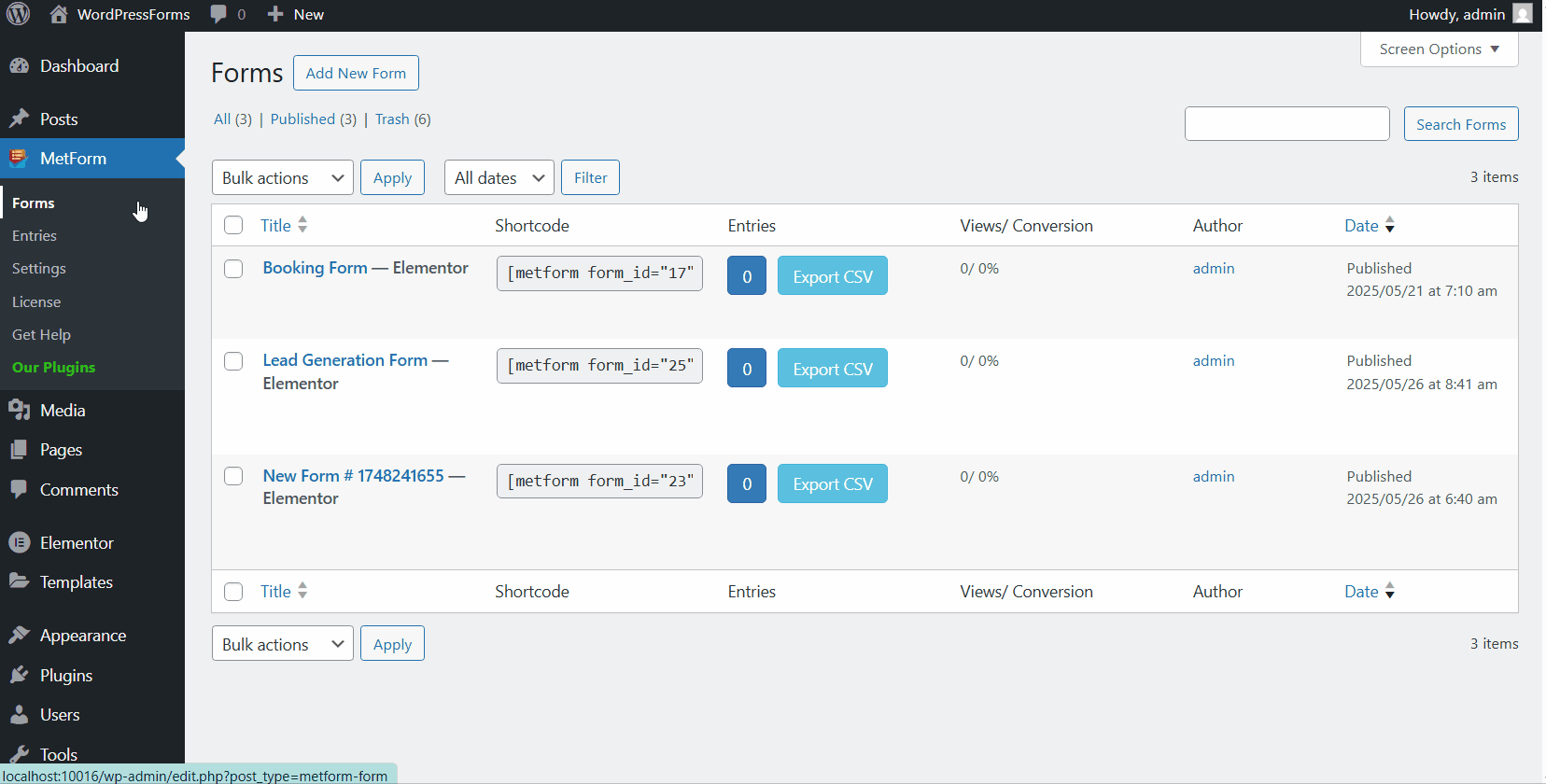Open the Entries submenu item
1546x784 pixels.
pyautogui.click(x=35, y=235)
